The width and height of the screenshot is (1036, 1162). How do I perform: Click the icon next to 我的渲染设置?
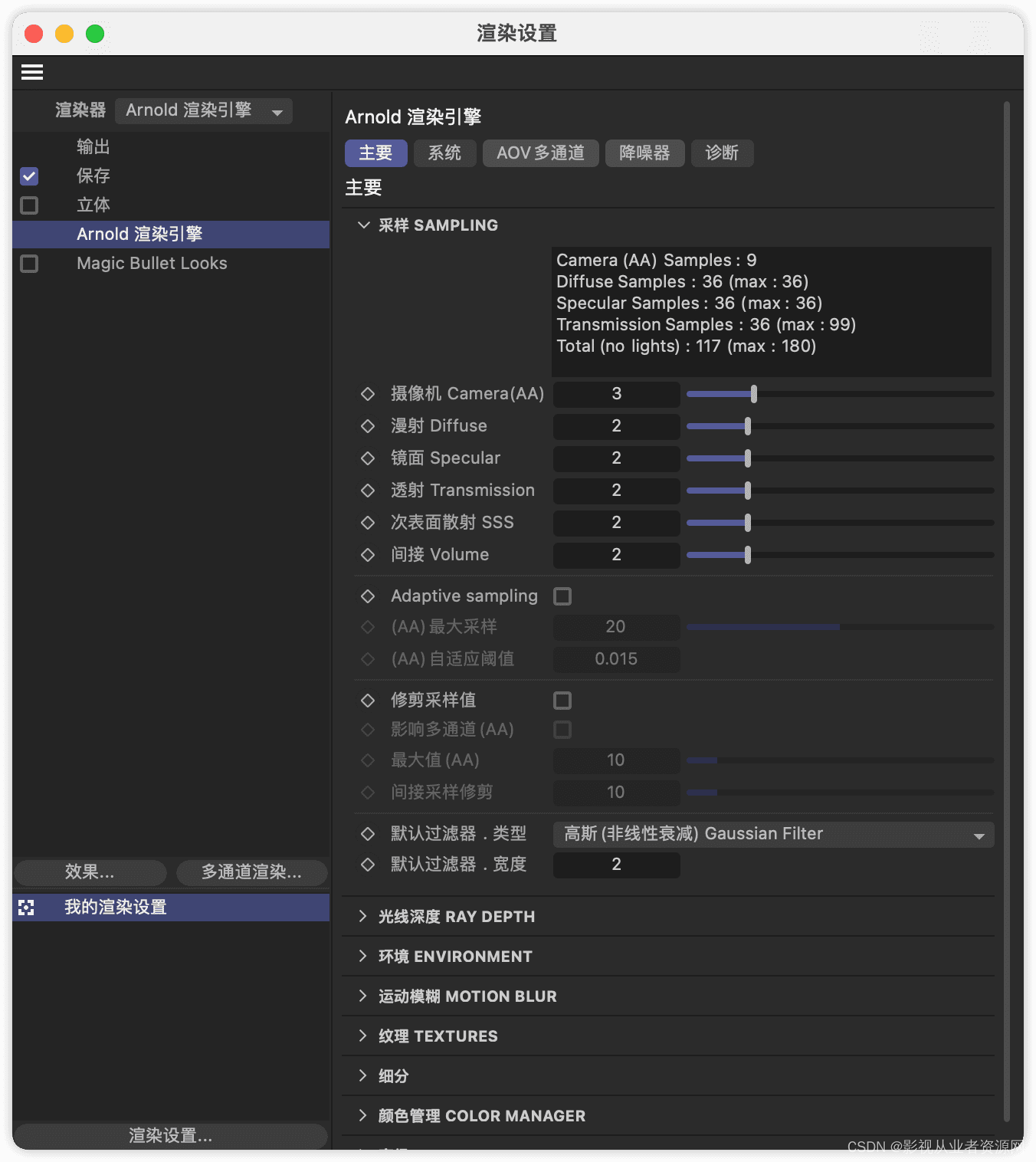coord(27,908)
